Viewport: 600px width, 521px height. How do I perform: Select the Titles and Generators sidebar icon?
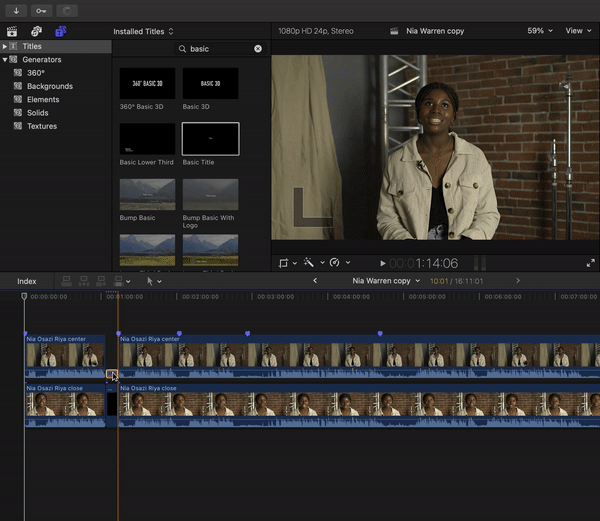[60, 31]
